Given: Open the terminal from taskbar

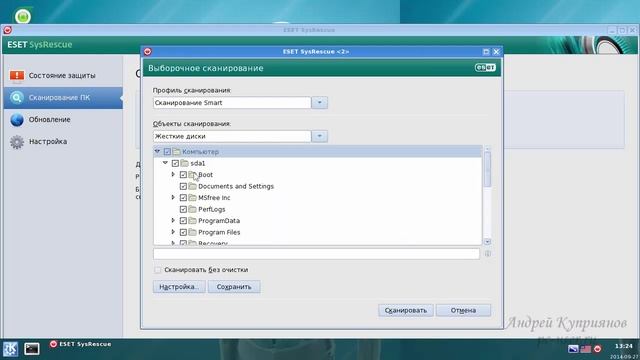Looking at the screenshot, I should 31,349.
